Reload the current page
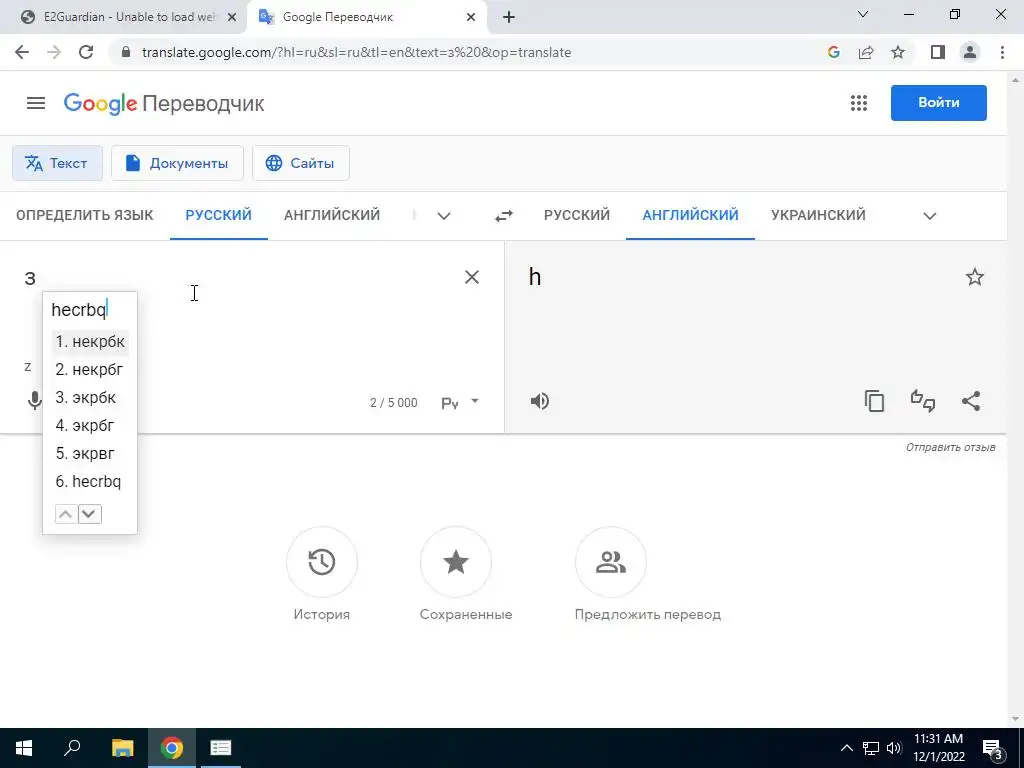This screenshot has height=768, width=1024. pos(86,52)
